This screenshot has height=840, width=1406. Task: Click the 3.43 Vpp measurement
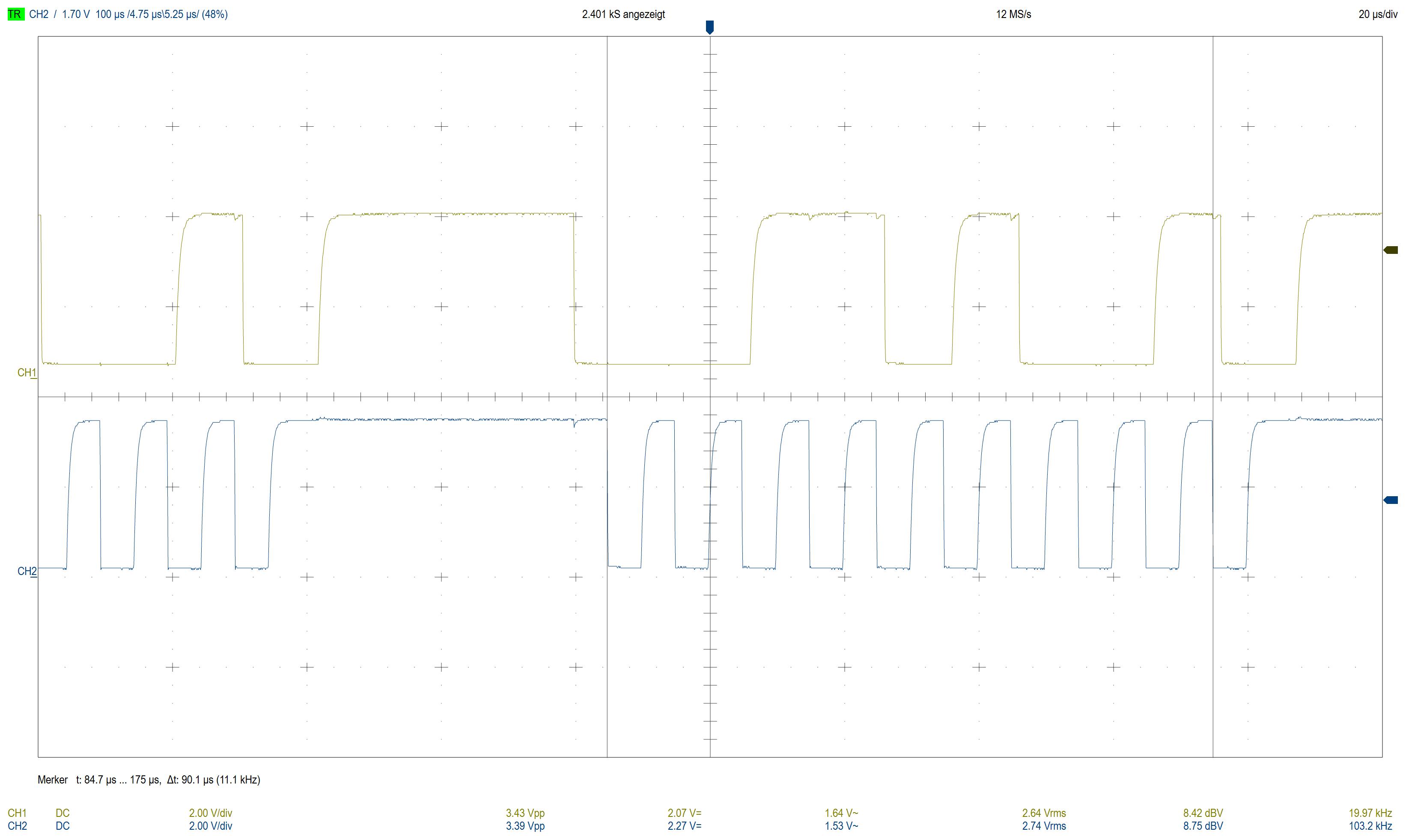tap(525, 813)
